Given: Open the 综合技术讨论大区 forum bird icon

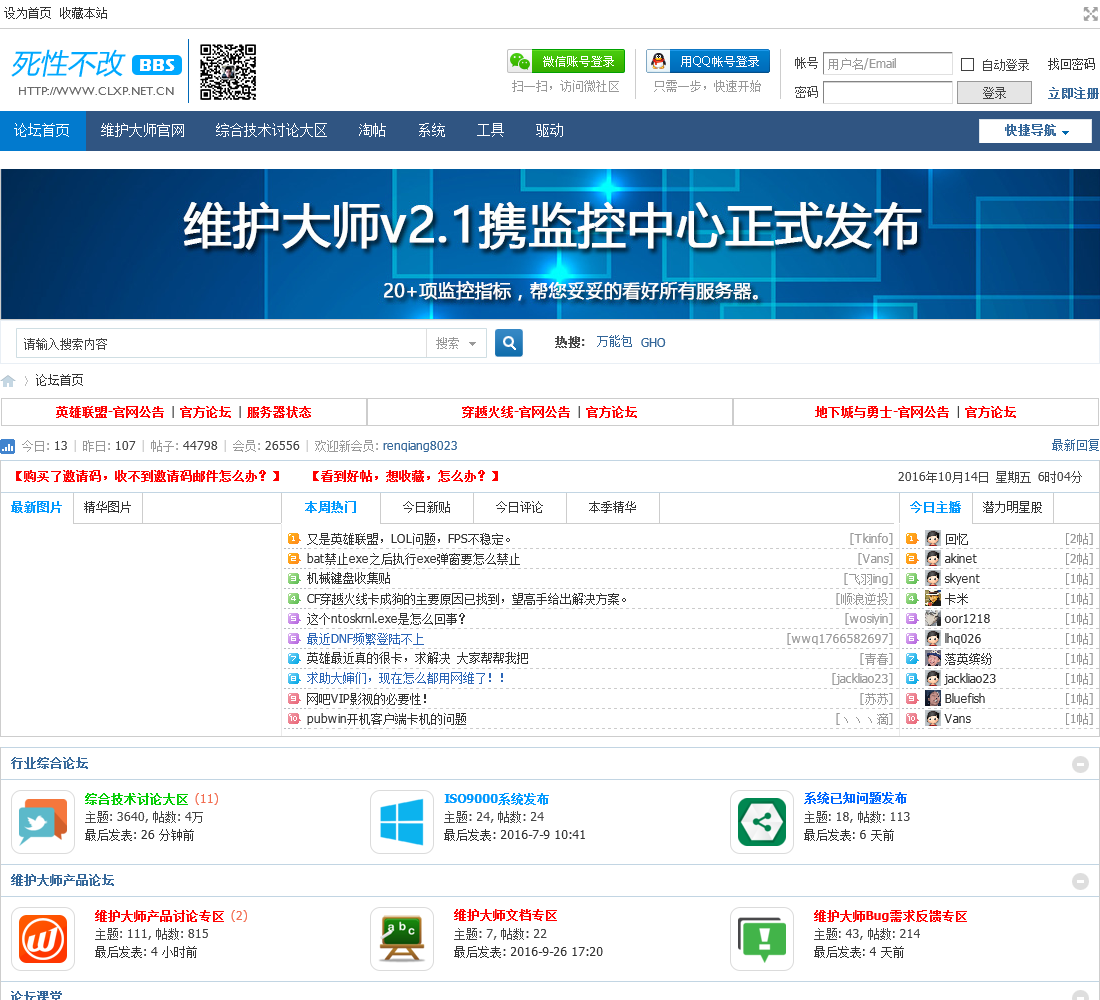Looking at the screenshot, I should click(x=43, y=821).
